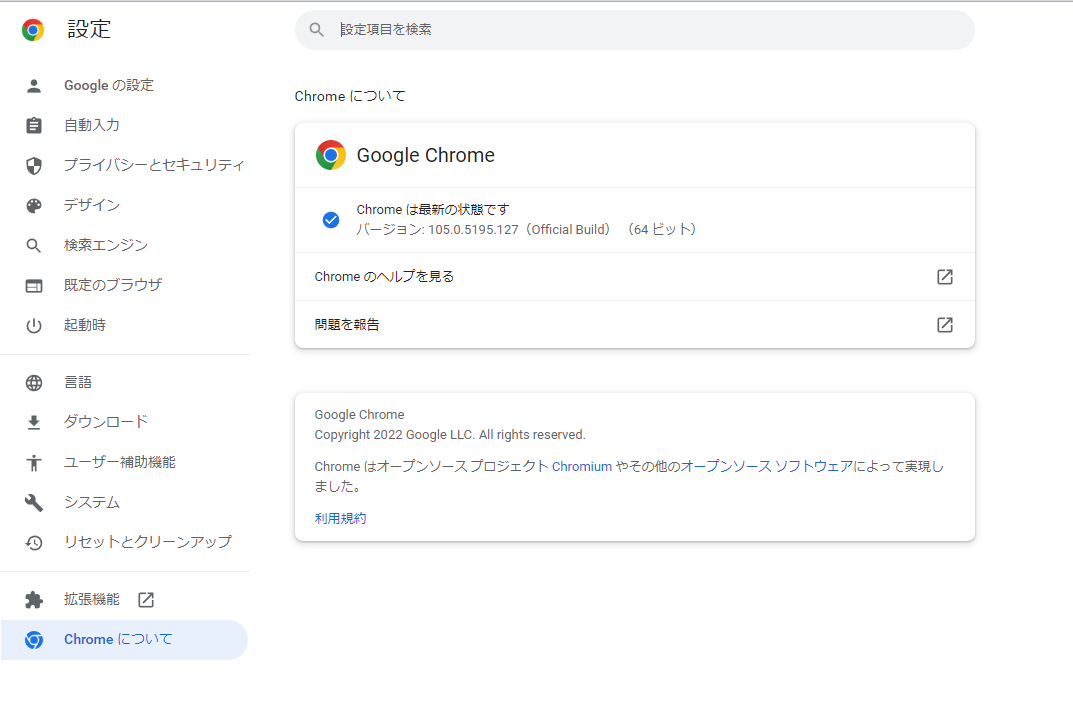Click the person icon for Google の設定
Screen dimensions: 1073x705
click(34, 86)
